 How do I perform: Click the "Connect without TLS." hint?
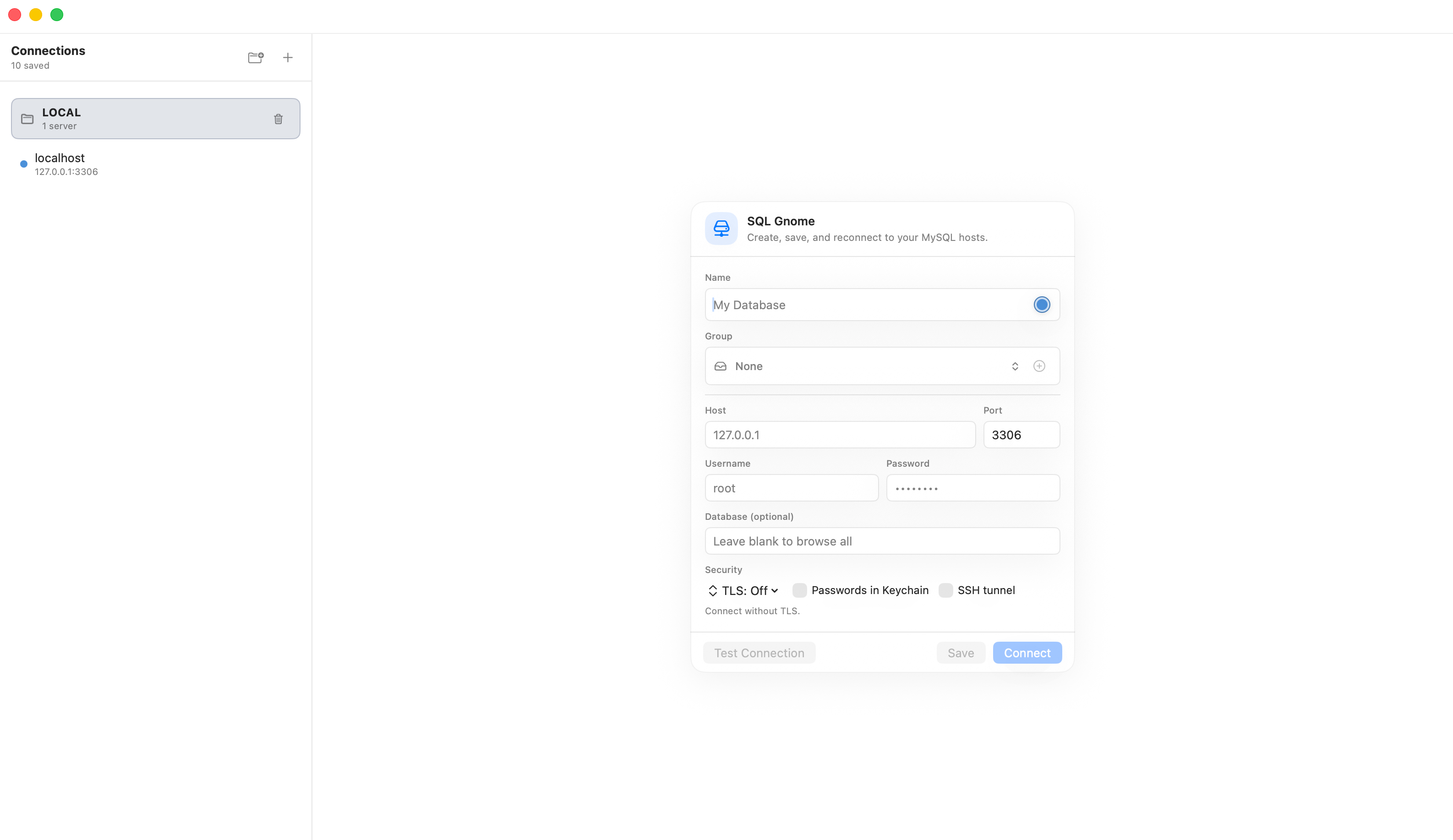(752, 611)
